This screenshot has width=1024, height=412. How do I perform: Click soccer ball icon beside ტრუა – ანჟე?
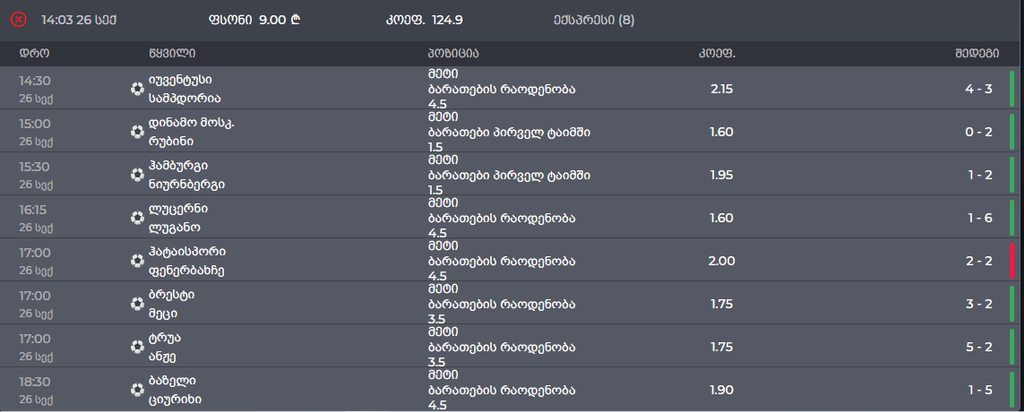point(137,347)
